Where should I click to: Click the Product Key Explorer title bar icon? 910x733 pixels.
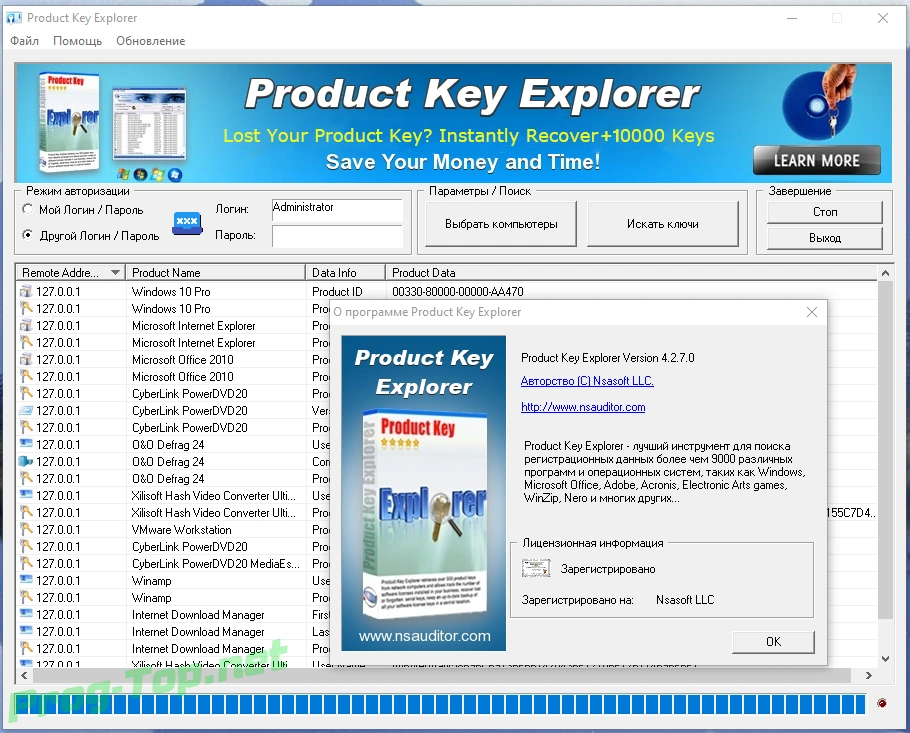click(14, 18)
